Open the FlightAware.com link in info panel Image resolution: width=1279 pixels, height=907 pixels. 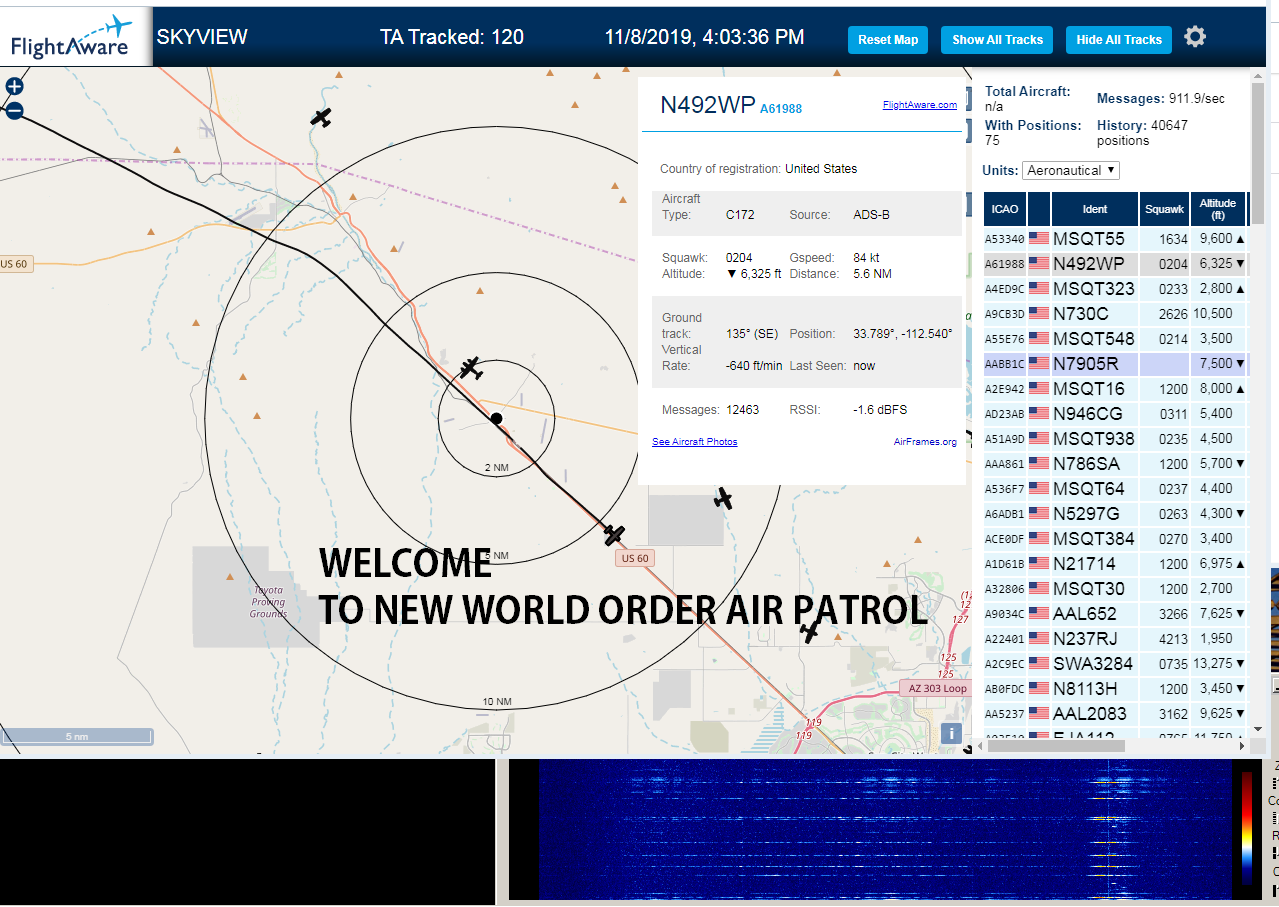(919, 104)
